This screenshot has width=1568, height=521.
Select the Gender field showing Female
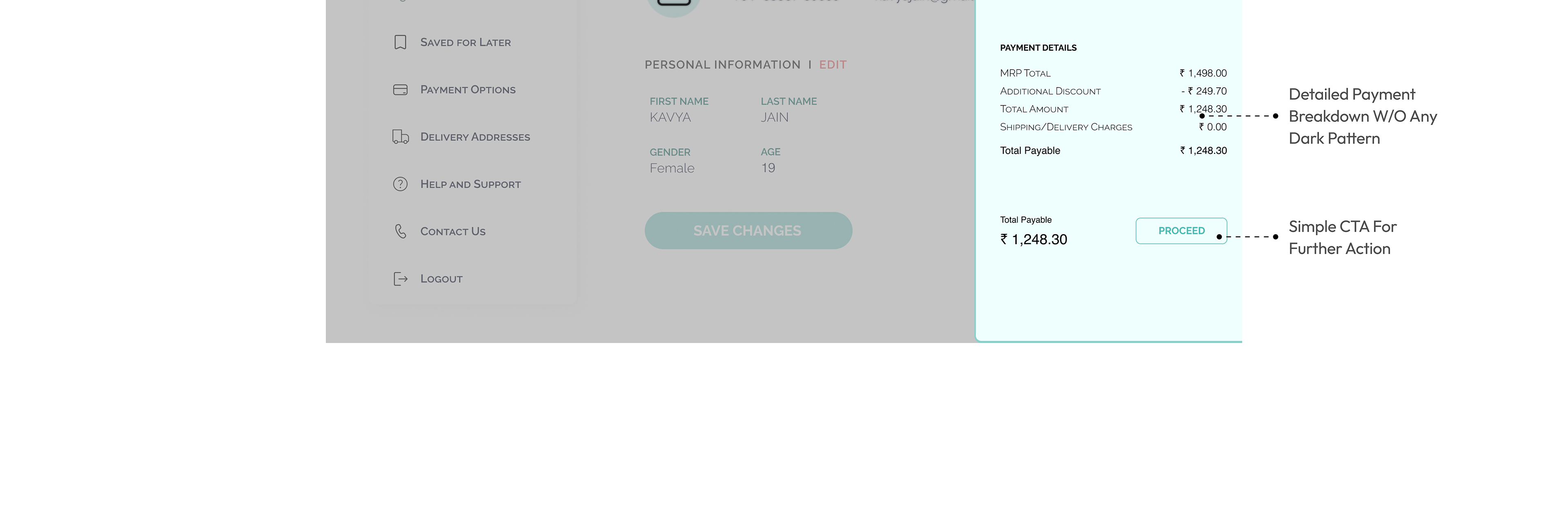point(671,168)
